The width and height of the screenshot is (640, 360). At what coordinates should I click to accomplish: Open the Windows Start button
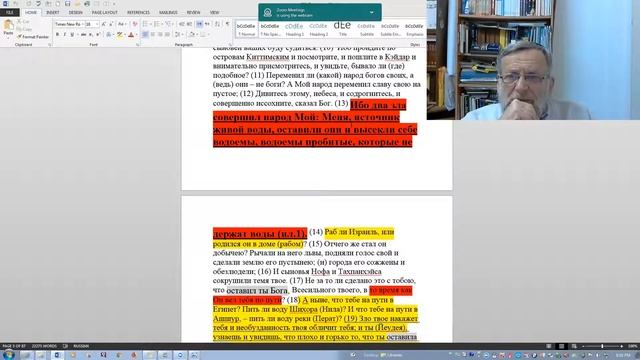tap(9, 355)
